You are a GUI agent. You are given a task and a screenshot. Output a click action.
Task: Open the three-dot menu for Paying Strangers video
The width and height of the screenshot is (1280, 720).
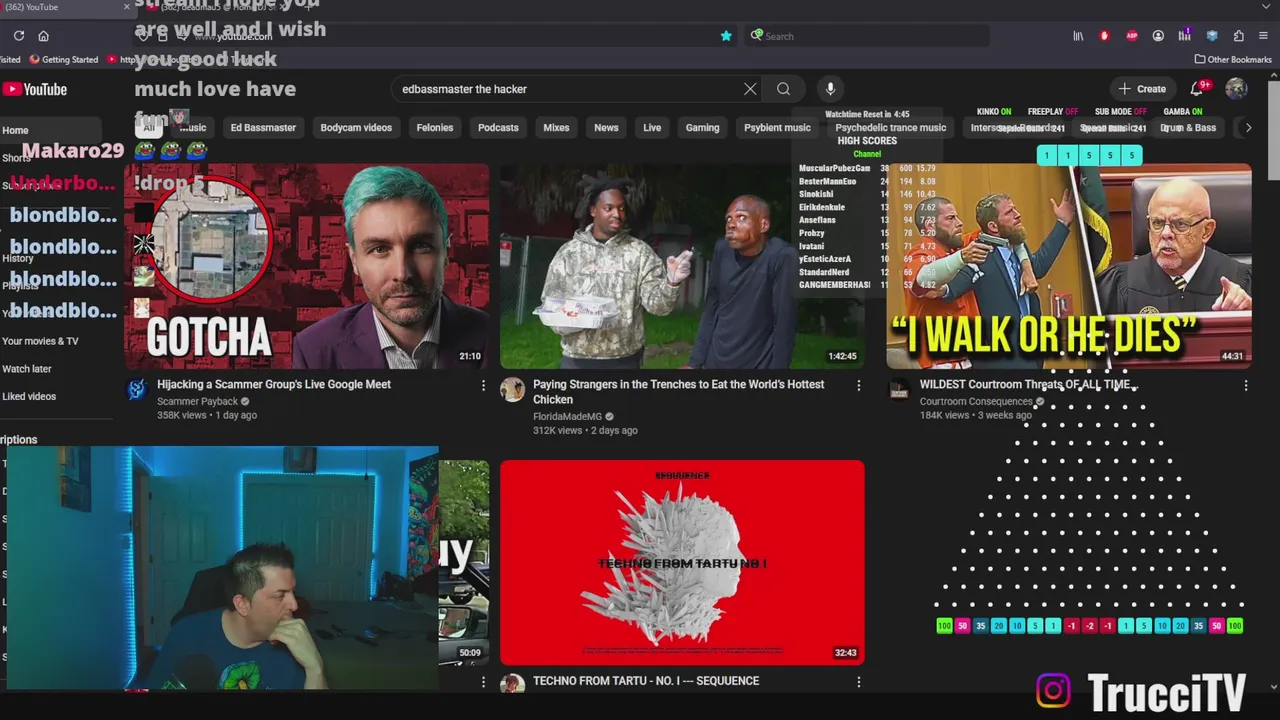[858, 385]
